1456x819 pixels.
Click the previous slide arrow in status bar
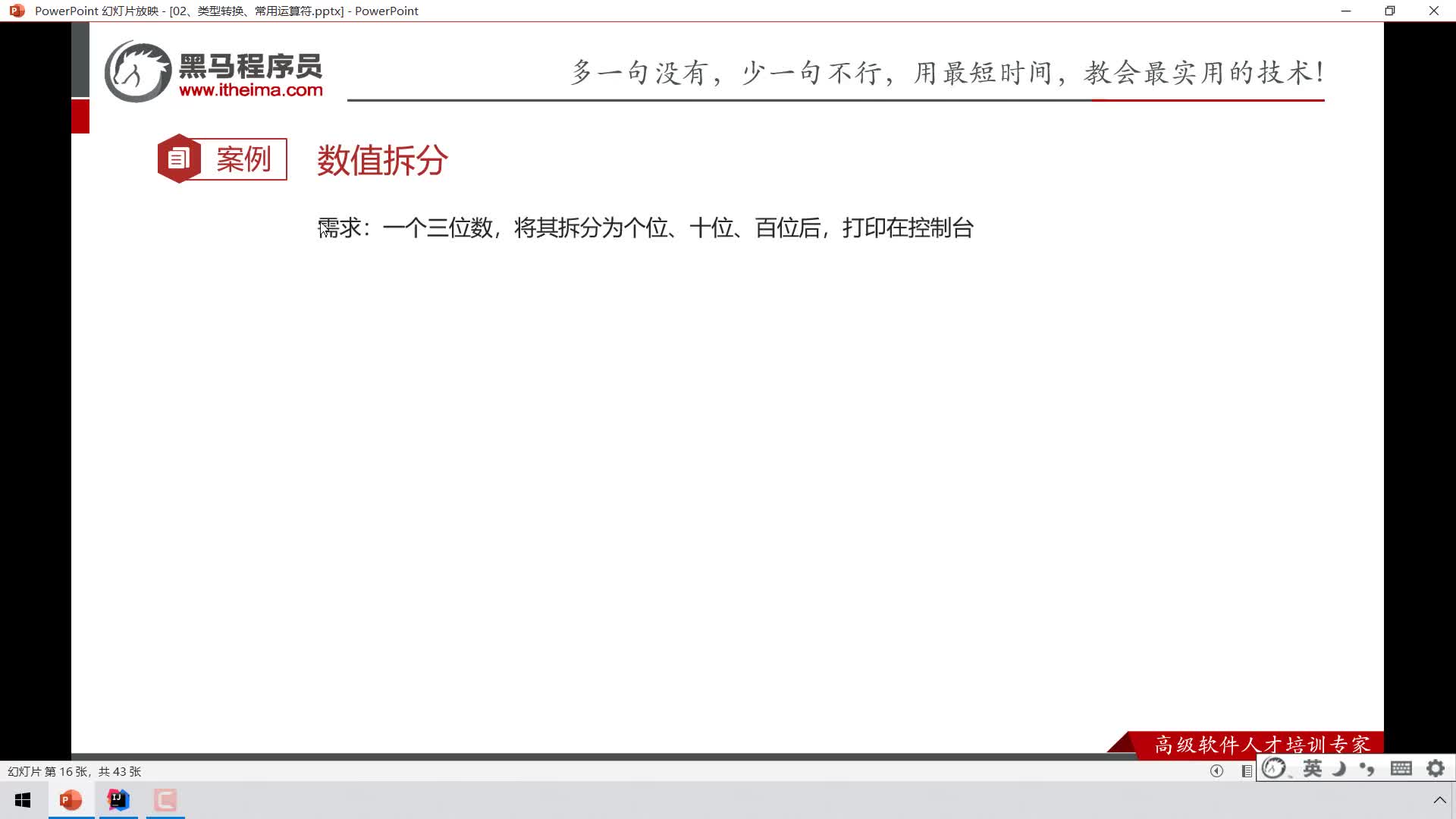(x=1216, y=770)
